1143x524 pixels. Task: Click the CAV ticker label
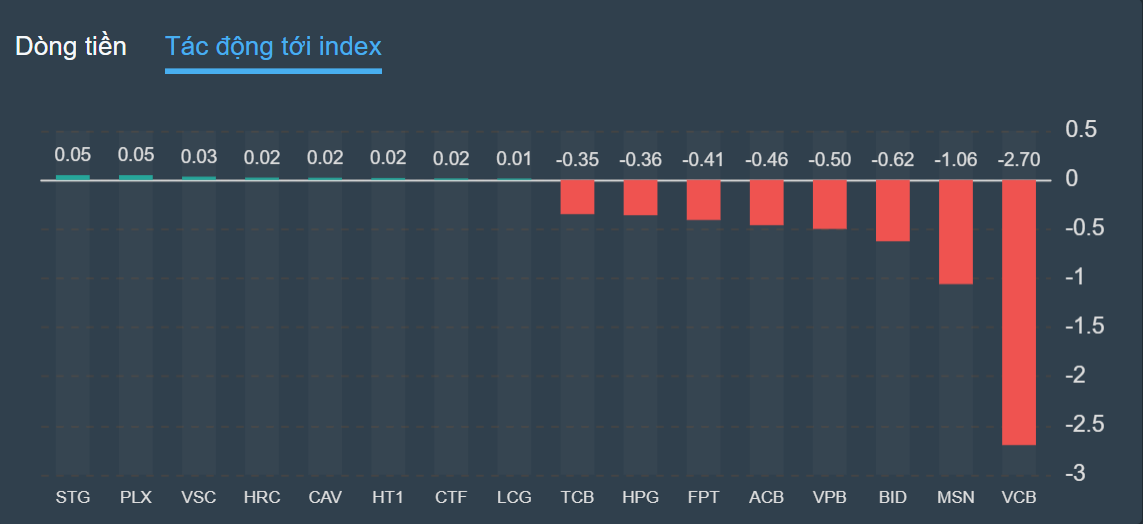pyautogui.click(x=325, y=497)
